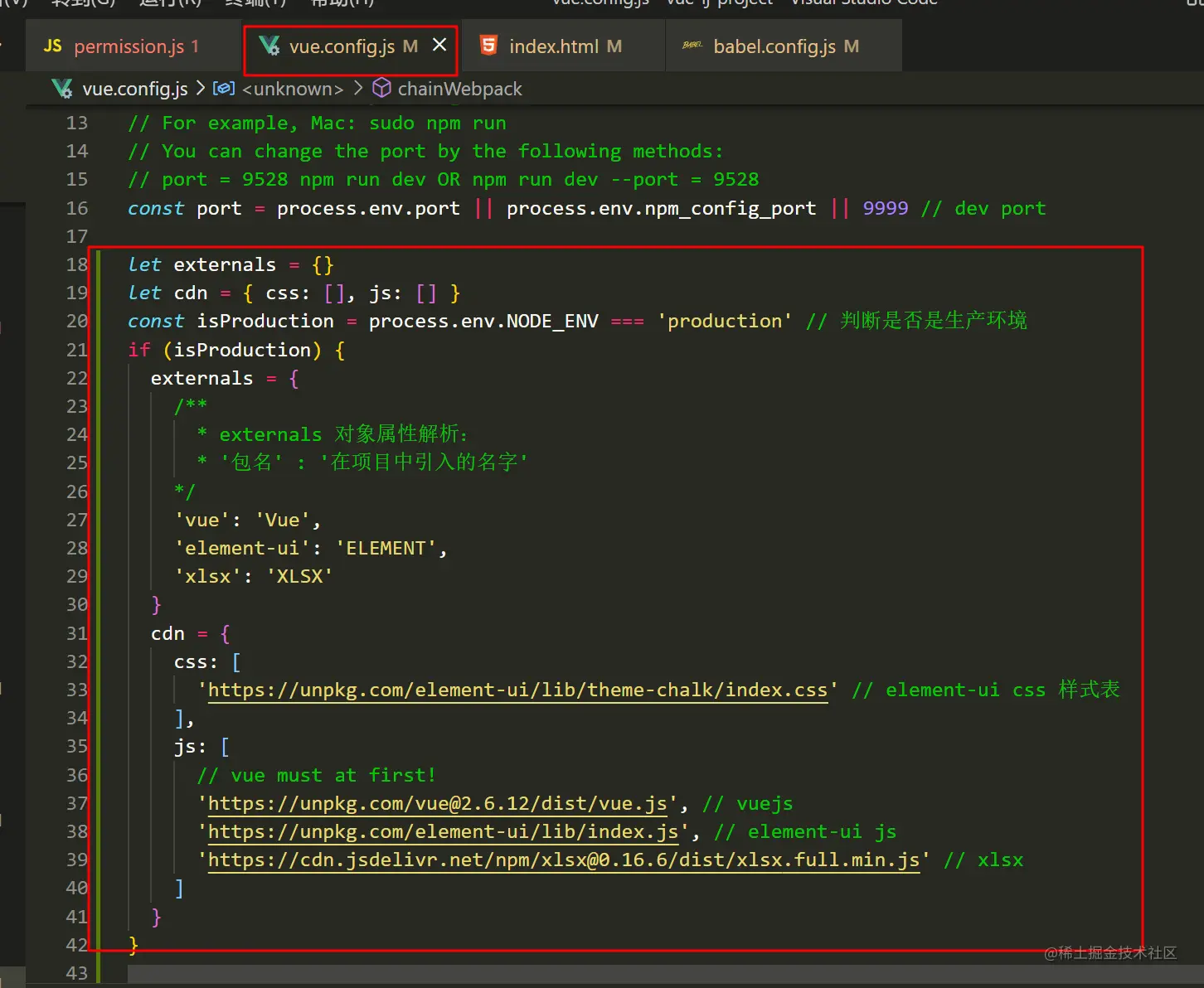This screenshot has width=1204, height=988.
Task: Click the comment on line 14 about changing port
Action: (425, 151)
